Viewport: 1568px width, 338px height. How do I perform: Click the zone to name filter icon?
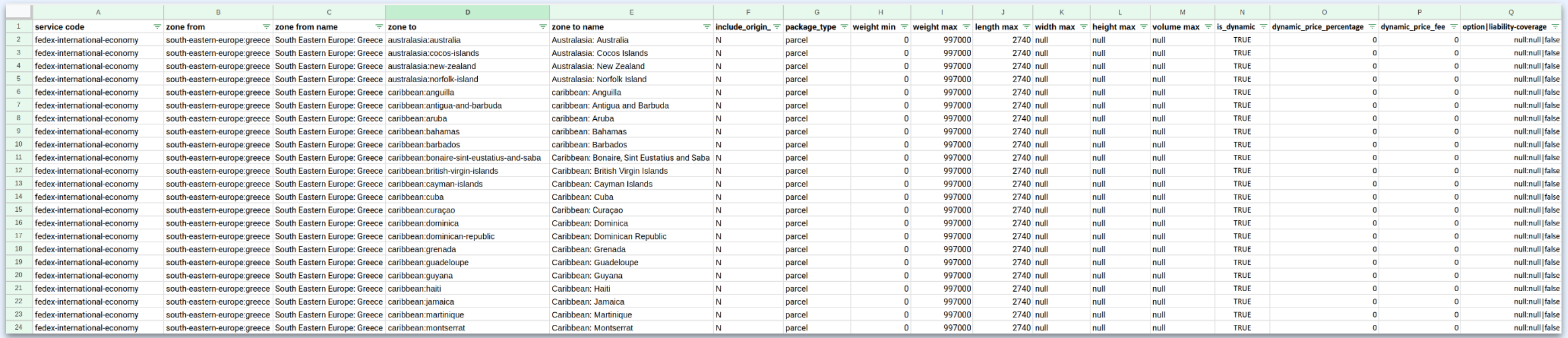(x=707, y=27)
